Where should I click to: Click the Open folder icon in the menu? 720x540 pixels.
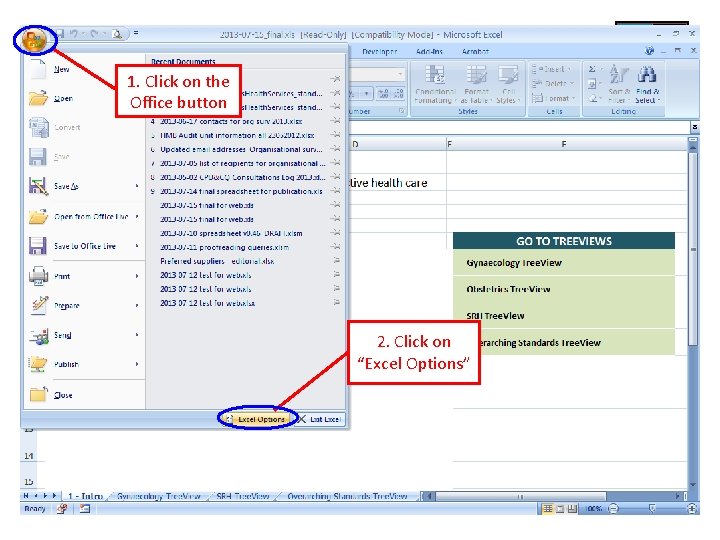tap(38, 98)
